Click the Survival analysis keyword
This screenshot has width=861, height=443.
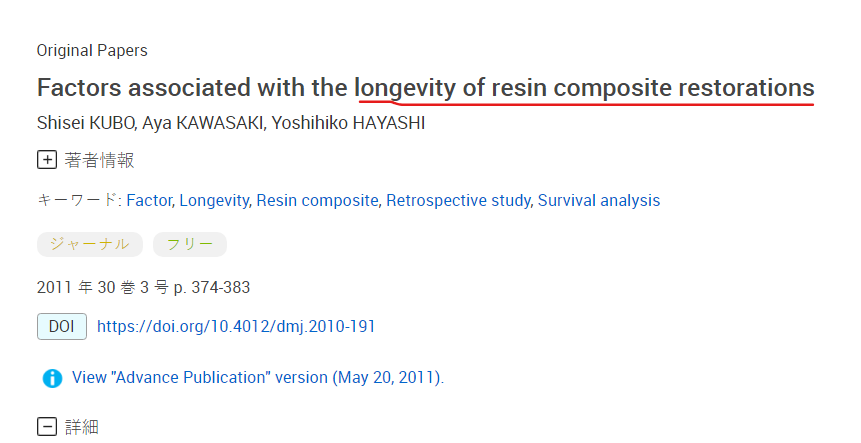tap(599, 200)
